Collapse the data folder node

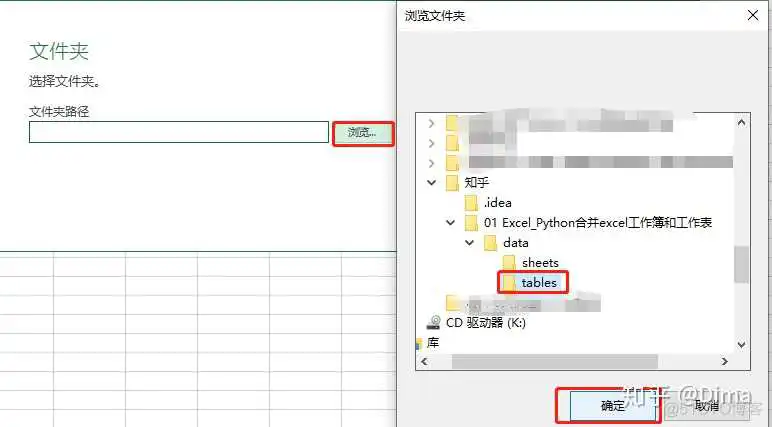tap(470, 243)
